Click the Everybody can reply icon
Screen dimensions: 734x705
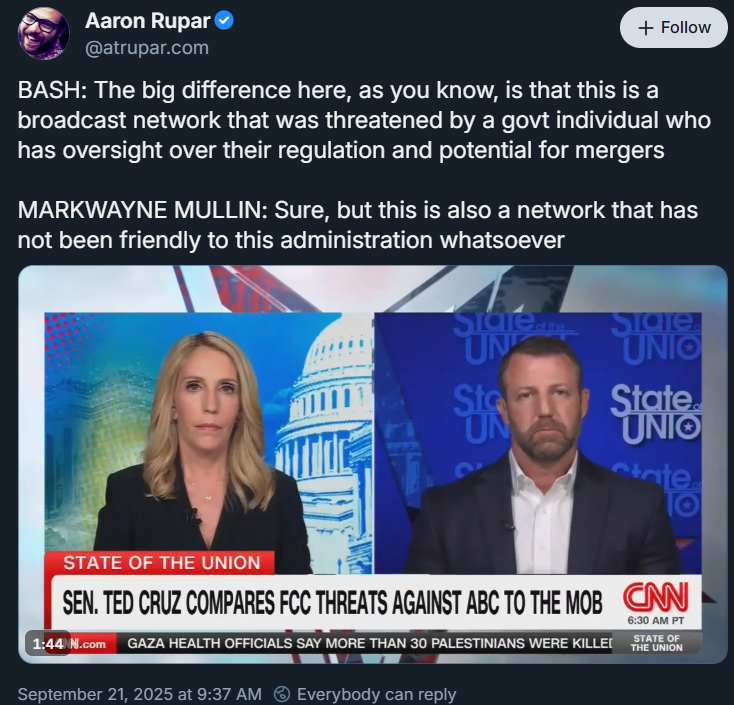[x=282, y=694]
